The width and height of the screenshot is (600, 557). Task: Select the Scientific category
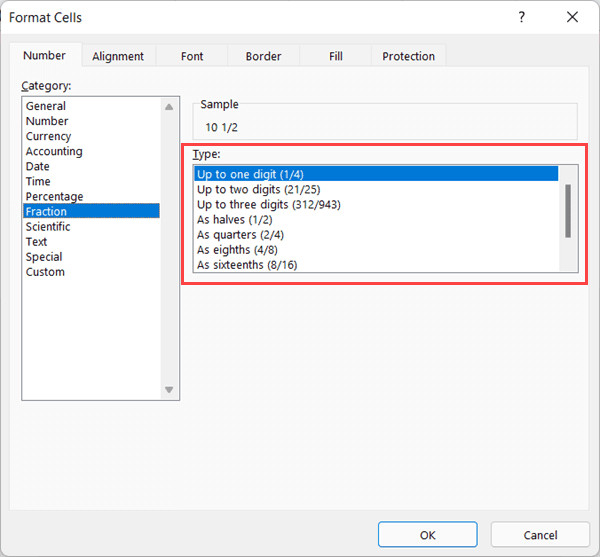(x=48, y=227)
